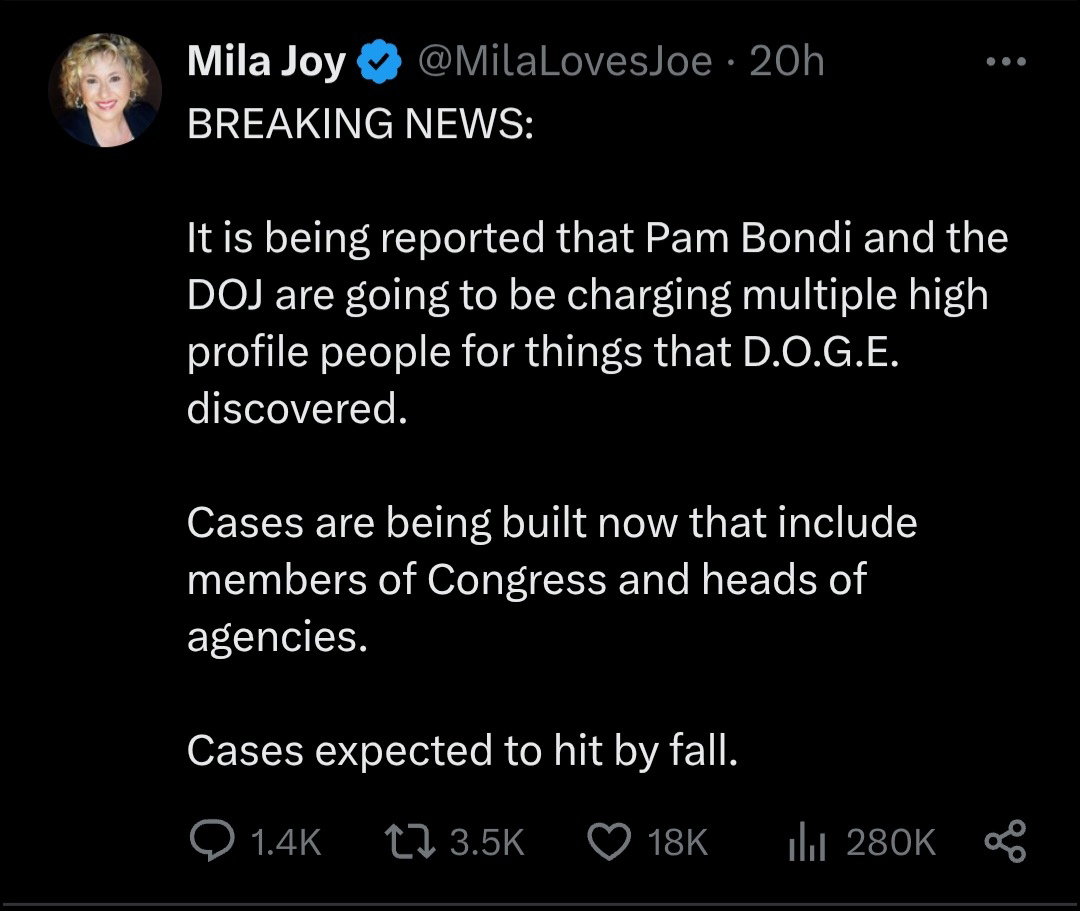Like the post with the heart icon
The height and width of the screenshot is (911, 1080).
609,842
